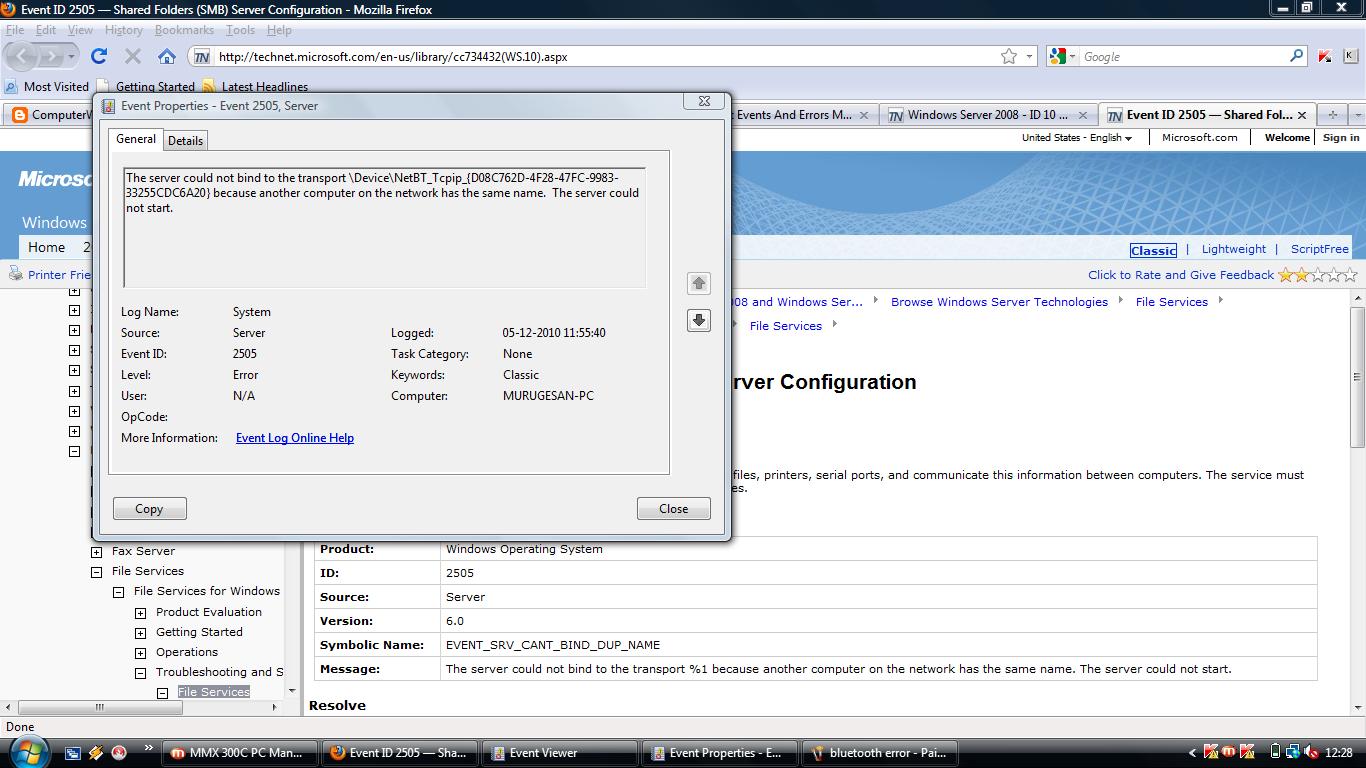The image size is (1366, 768).
Task: Select the ScriptFree view link
Action: tap(1319, 249)
